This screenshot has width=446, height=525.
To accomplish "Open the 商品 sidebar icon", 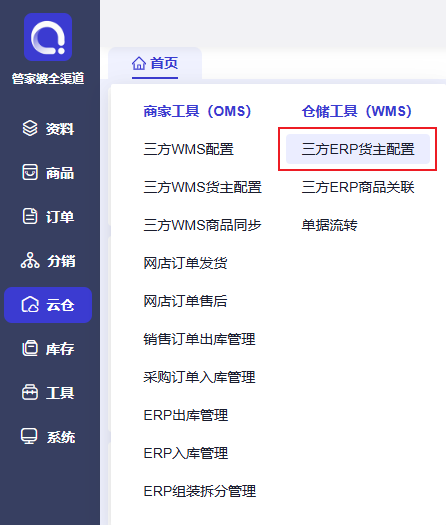I will click(30, 172).
